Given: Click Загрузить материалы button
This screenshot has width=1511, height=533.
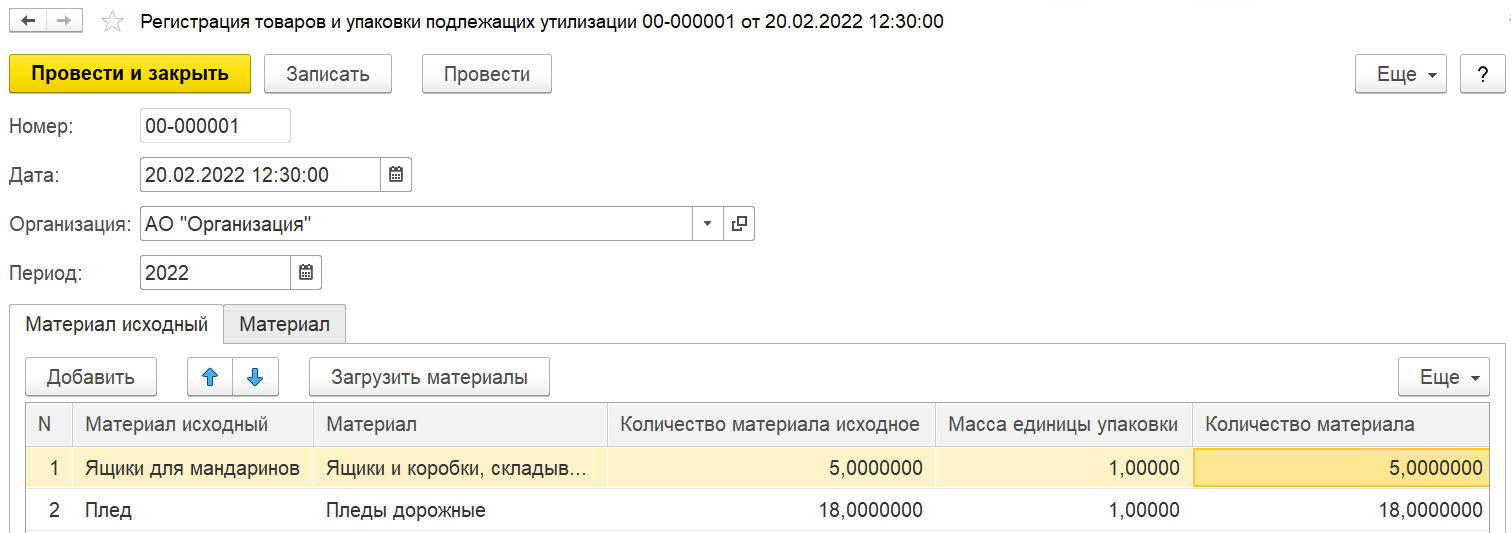Looking at the screenshot, I should pos(430,377).
